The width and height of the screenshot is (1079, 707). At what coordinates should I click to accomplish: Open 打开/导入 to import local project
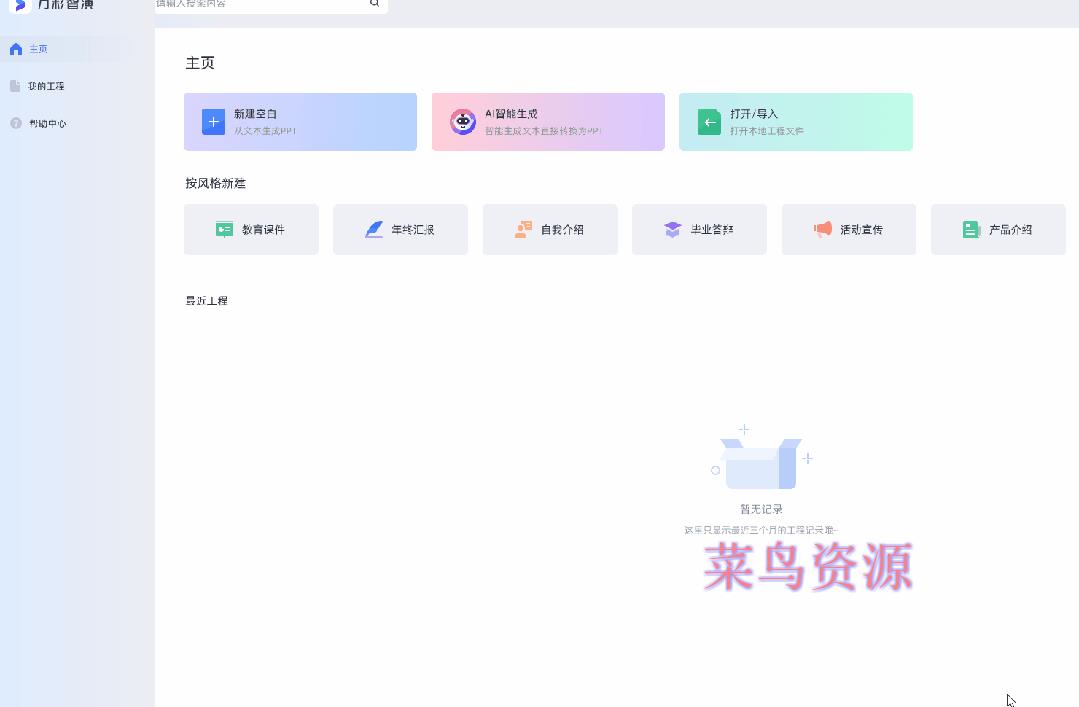tap(796, 121)
